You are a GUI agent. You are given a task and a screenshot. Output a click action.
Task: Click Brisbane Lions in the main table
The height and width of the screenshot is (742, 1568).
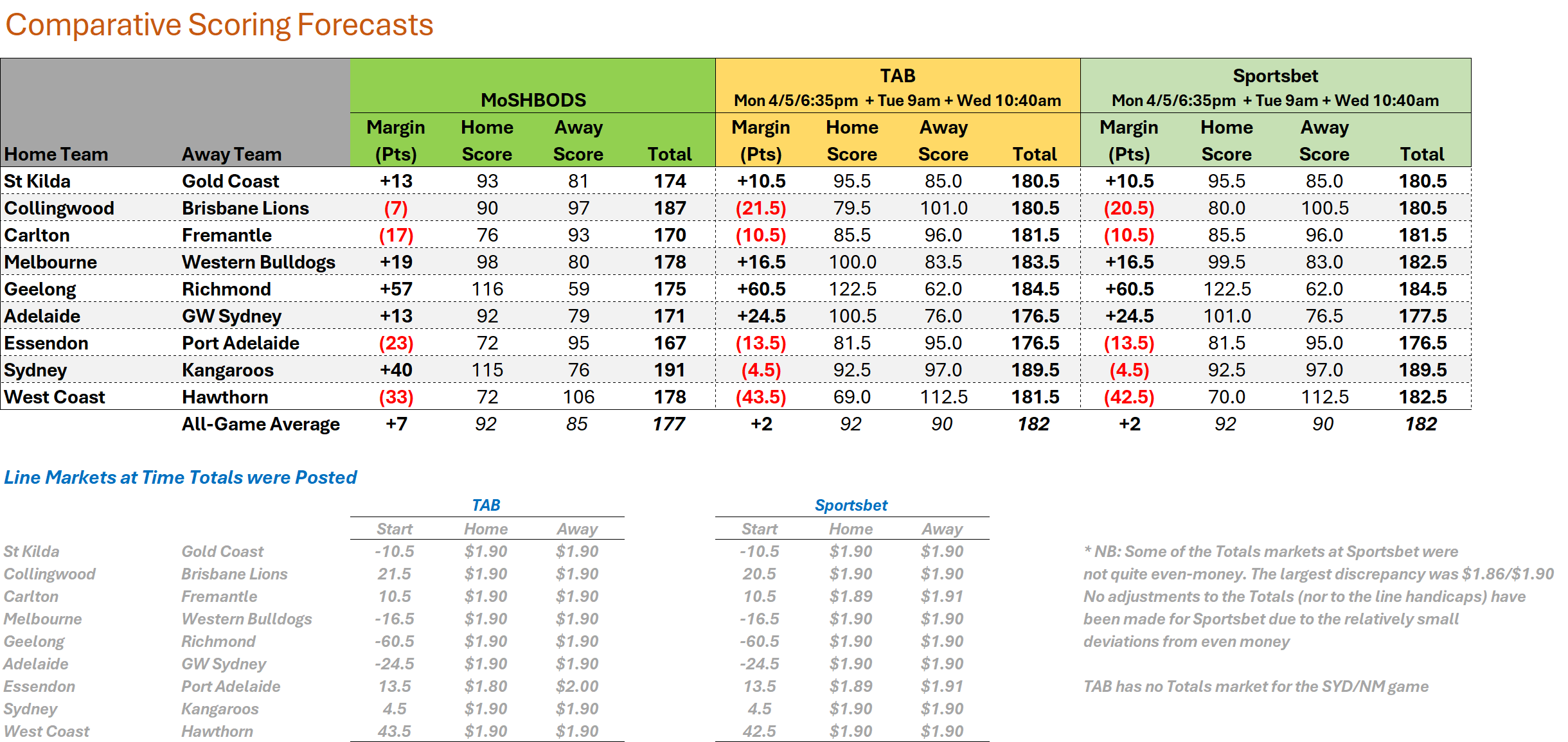(245, 208)
